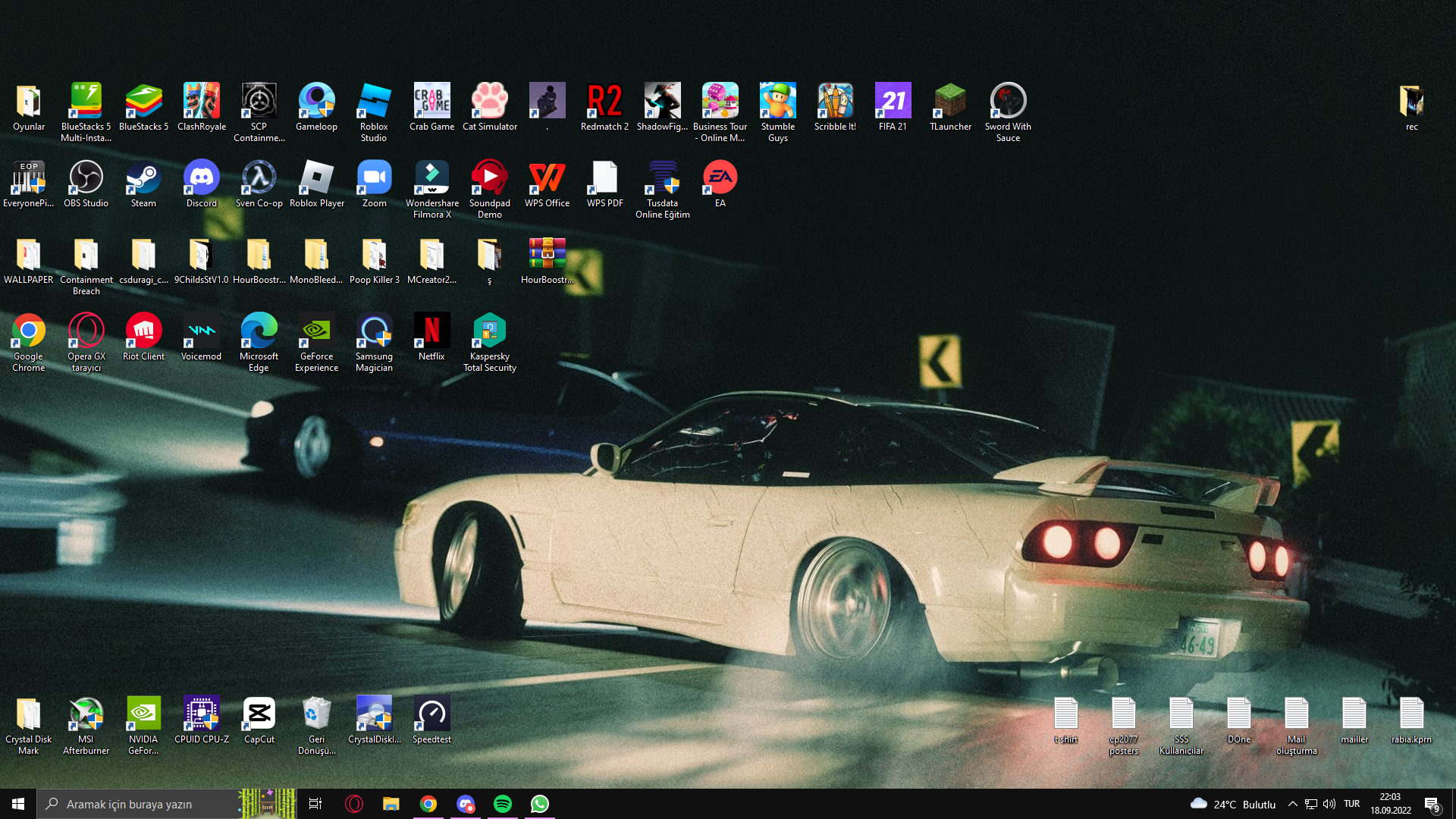Launch Gameloop desktop shortcut
This screenshot has height=819, width=1456.
[x=316, y=106]
